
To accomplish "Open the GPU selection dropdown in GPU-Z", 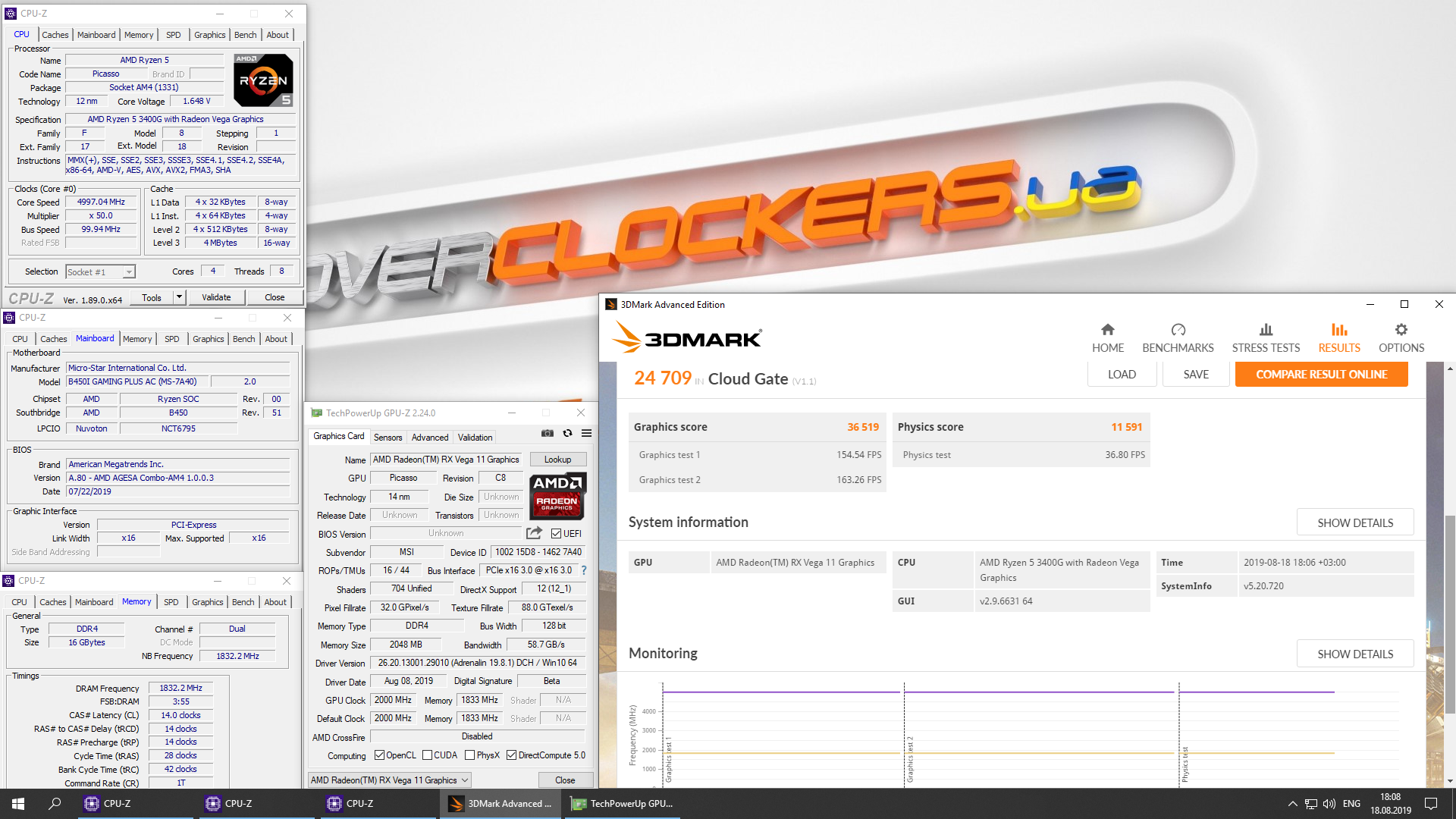I will 390,780.
